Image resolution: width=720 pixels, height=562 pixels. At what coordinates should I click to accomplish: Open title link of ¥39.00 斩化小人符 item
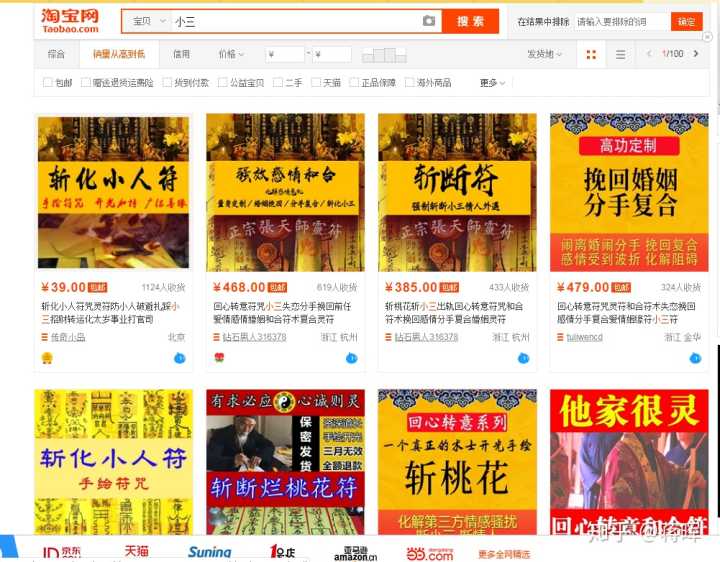111,312
